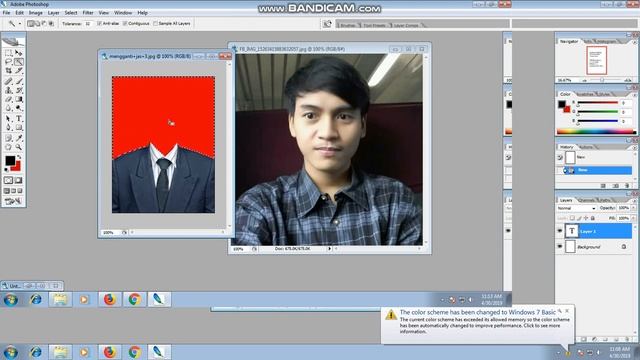Viewport: 640px width, 360px height.
Task: Open the Navigator panel menu arrow
Action: [634, 42]
